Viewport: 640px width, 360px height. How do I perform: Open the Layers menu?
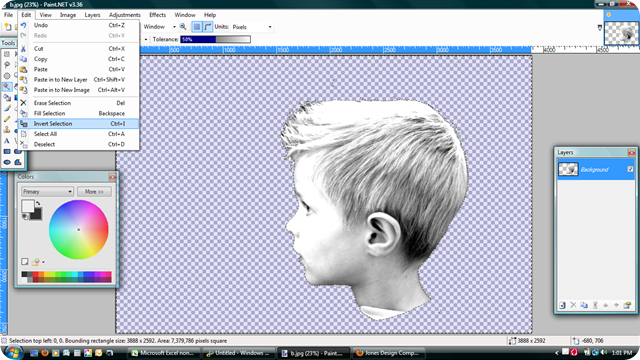pyautogui.click(x=92, y=15)
